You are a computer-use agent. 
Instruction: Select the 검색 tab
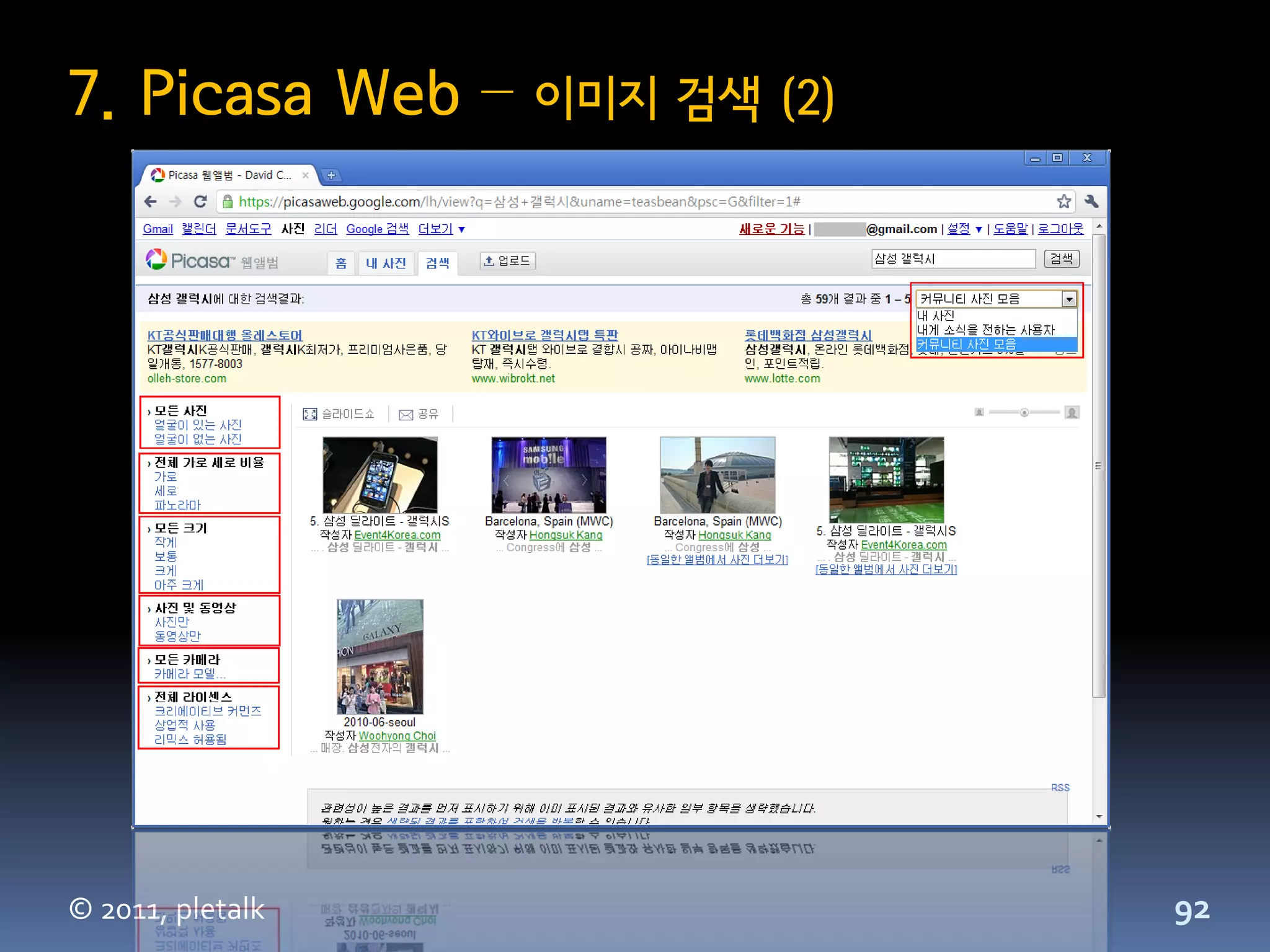click(437, 263)
